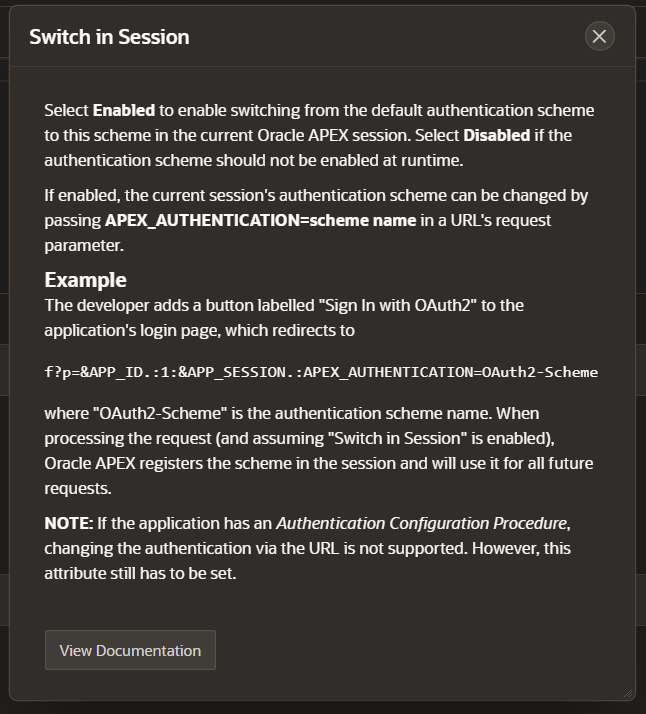Click 'Oracle APEX session' in the first paragraph
Image resolution: width=646 pixels, height=714 pixels.
[334, 135]
